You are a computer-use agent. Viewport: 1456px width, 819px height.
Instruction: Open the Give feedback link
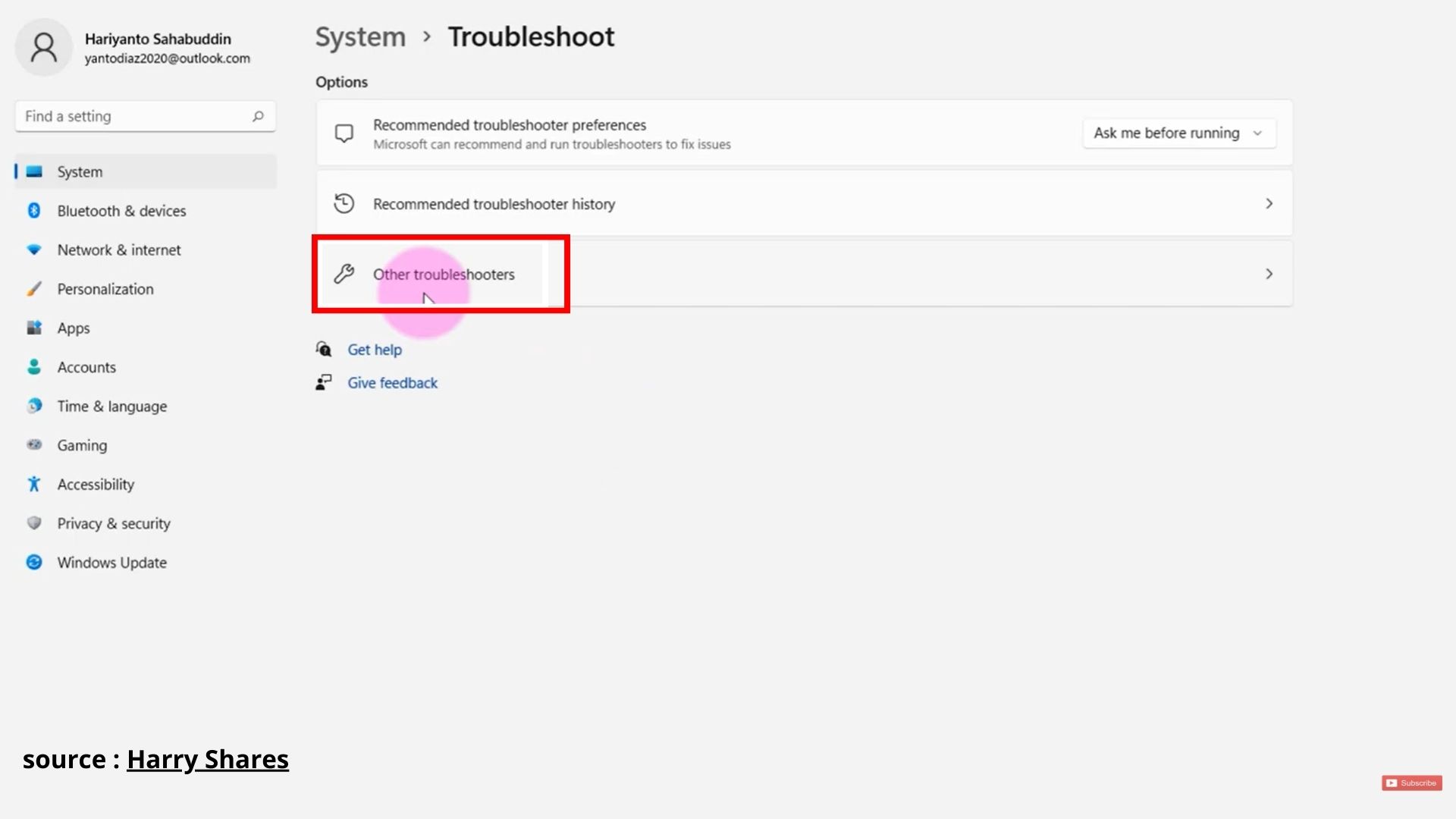(393, 383)
